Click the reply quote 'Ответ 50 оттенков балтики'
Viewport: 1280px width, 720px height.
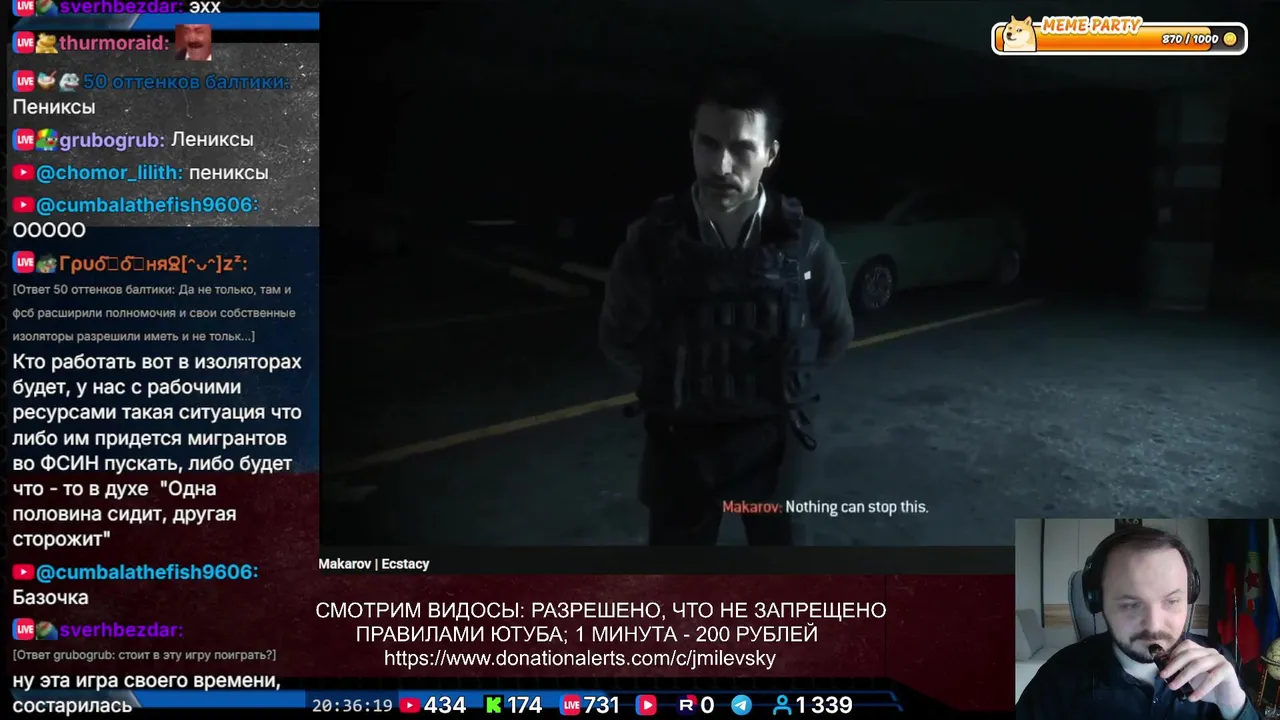153,313
